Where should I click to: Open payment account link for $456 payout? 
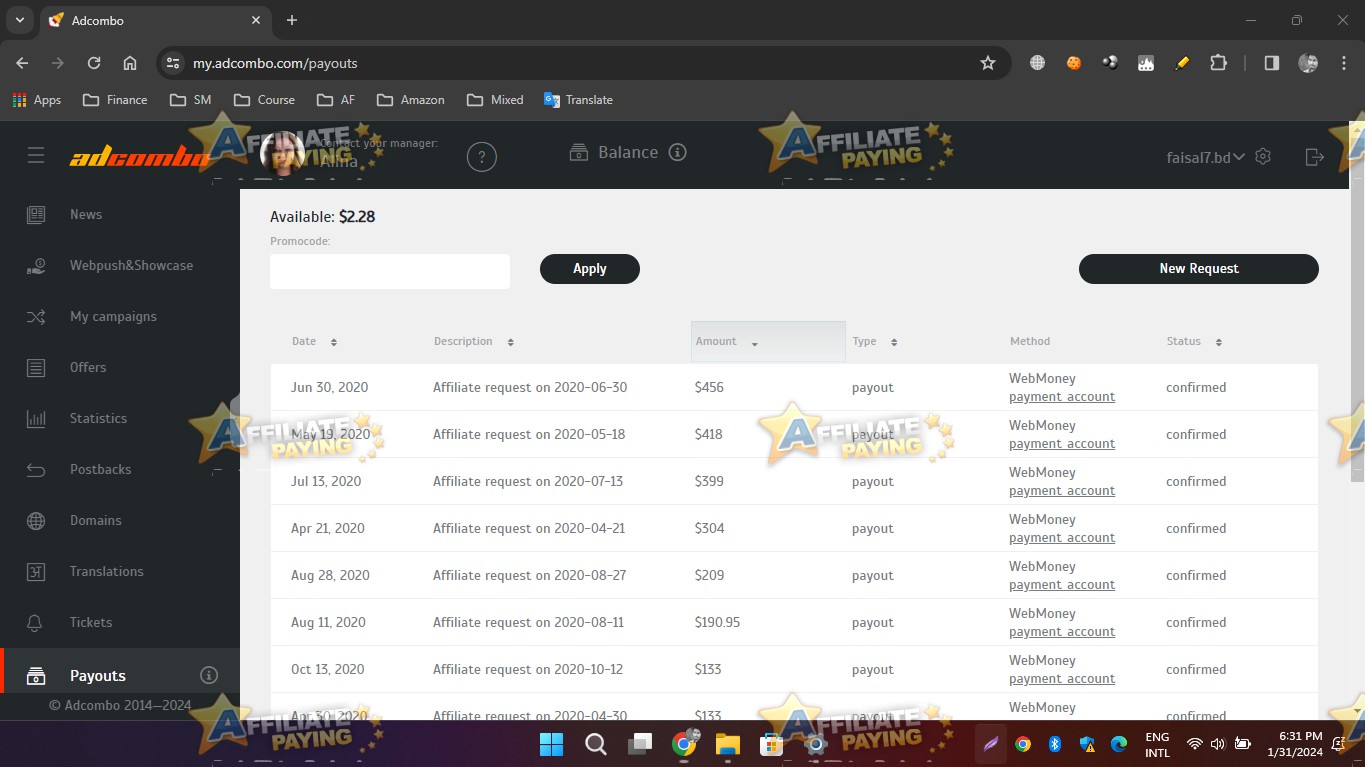click(x=1062, y=397)
